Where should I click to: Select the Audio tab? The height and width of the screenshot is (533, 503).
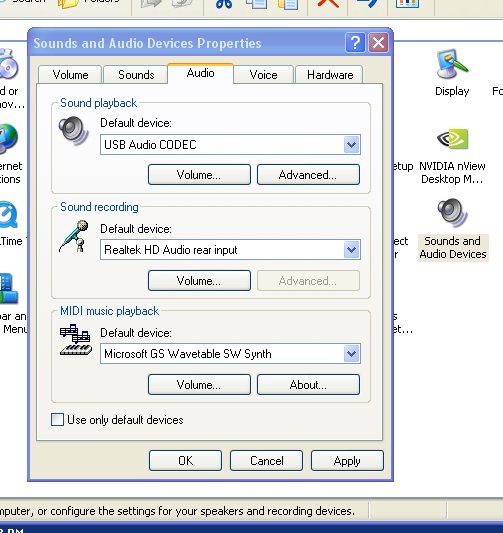201,73
